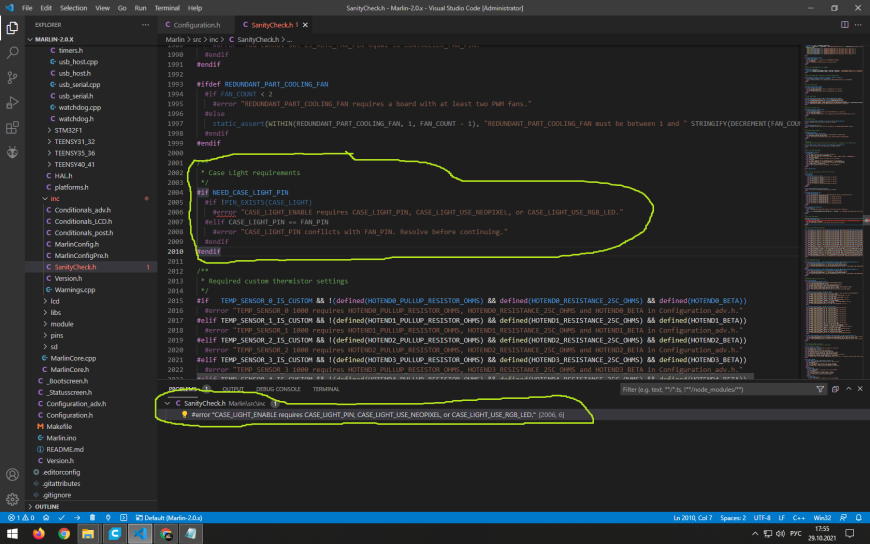Click the code minimap on the right
Viewport: 870px width, 544px height.
834,211
